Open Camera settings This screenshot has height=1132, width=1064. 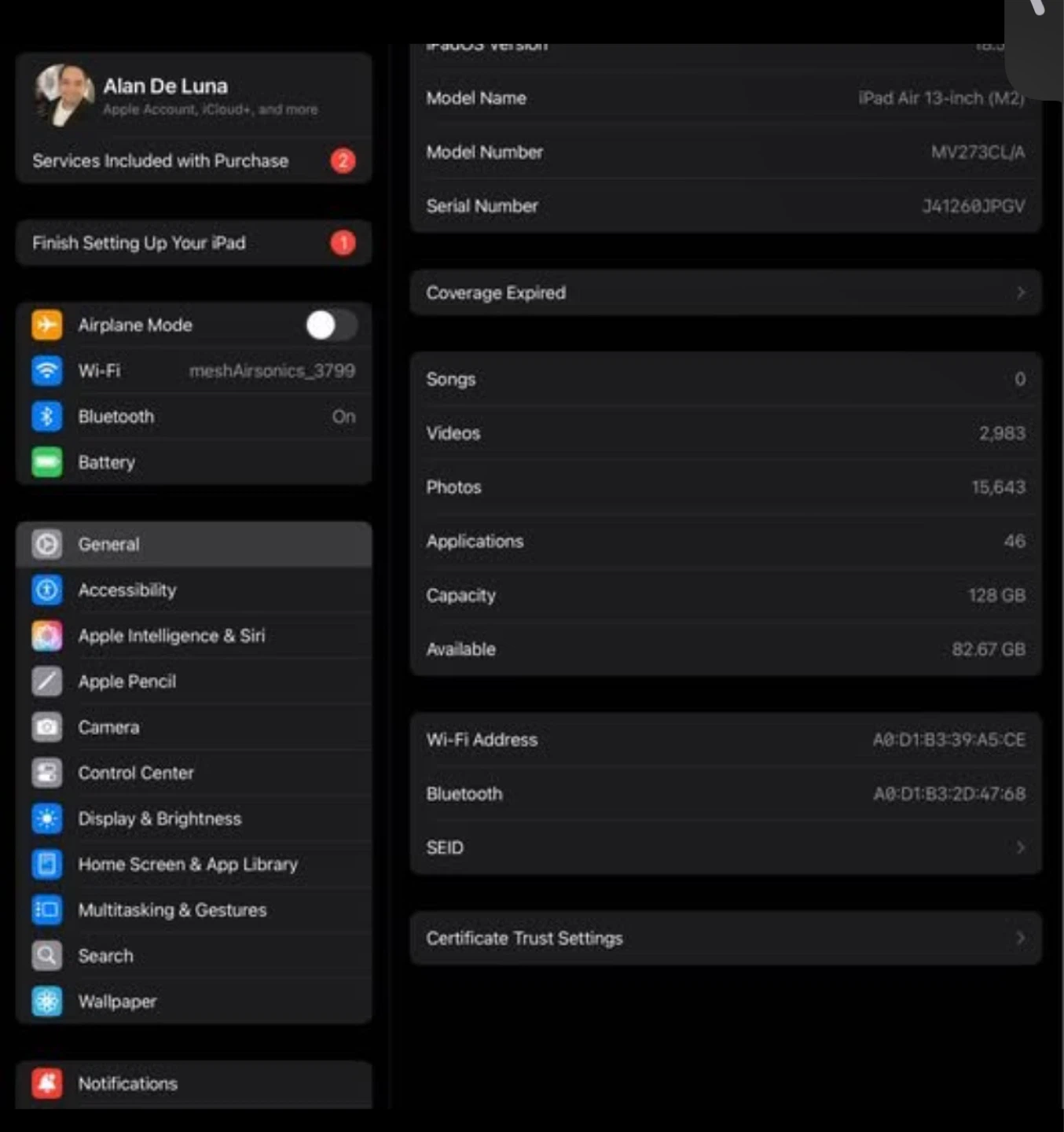tap(193, 727)
